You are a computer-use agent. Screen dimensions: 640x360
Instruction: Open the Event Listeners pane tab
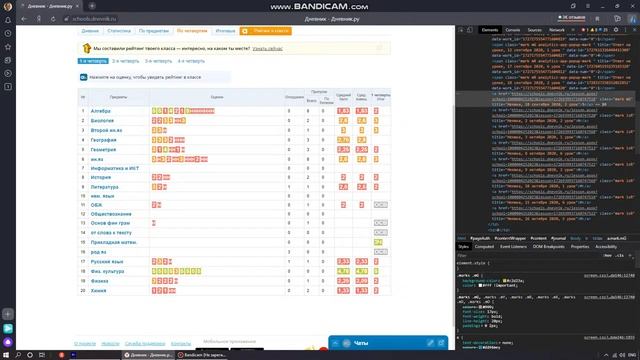(513, 247)
